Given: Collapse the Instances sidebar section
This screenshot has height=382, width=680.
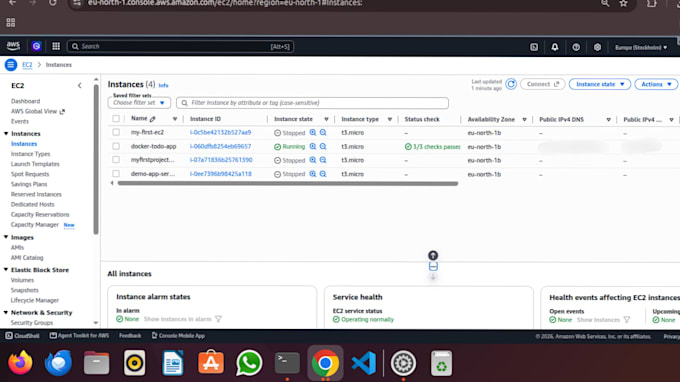Looking at the screenshot, I should tap(6, 134).
